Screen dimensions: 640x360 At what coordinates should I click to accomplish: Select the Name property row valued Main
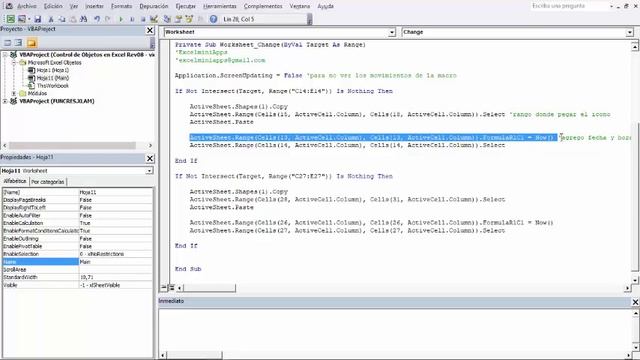tap(78, 262)
